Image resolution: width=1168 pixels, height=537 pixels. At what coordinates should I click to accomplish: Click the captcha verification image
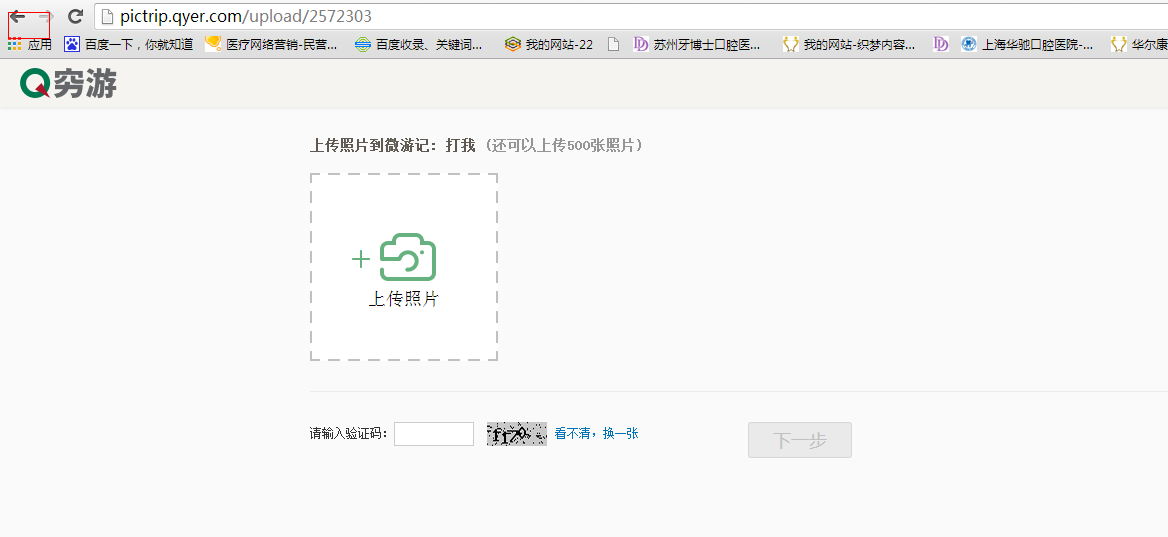point(516,434)
